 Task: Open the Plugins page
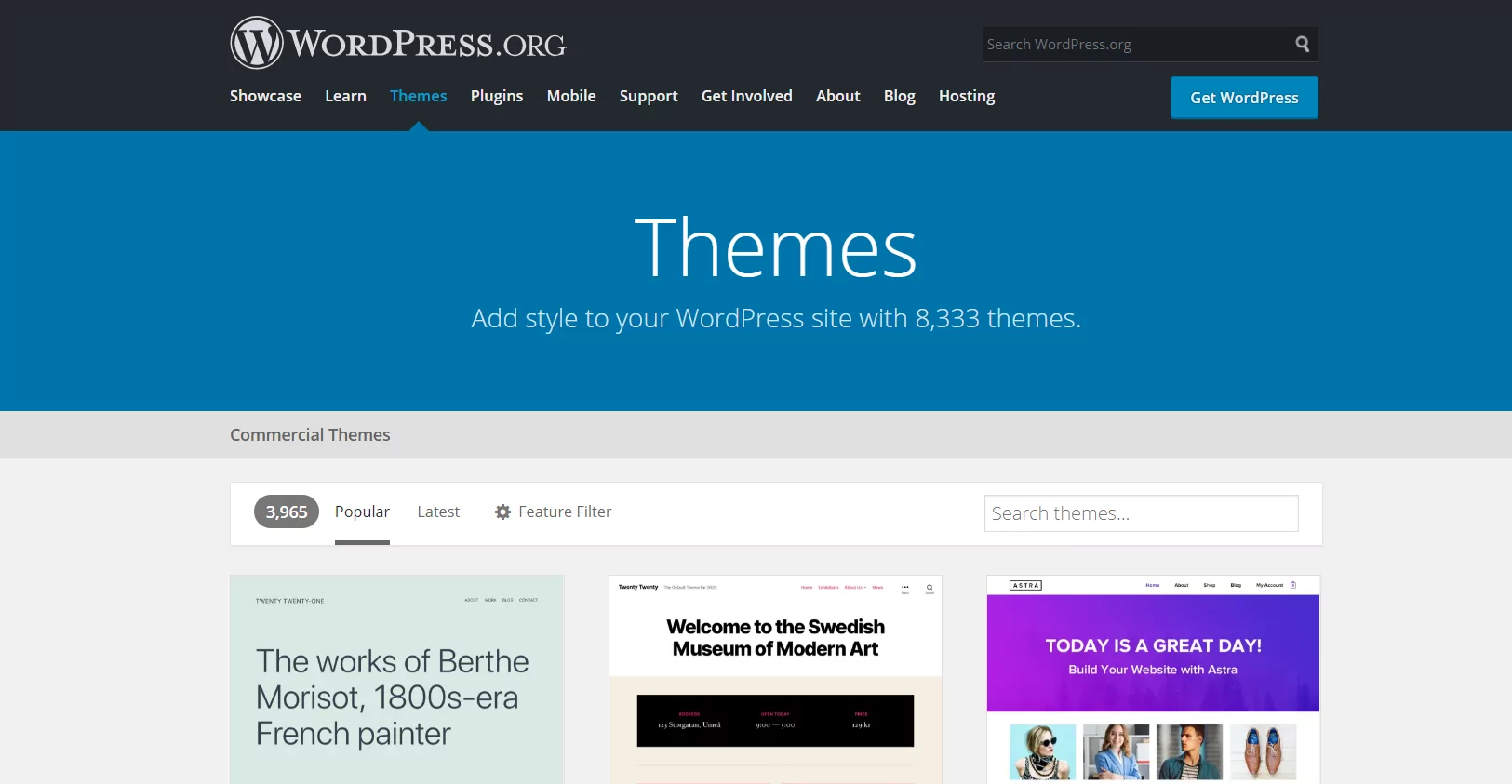click(x=497, y=96)
